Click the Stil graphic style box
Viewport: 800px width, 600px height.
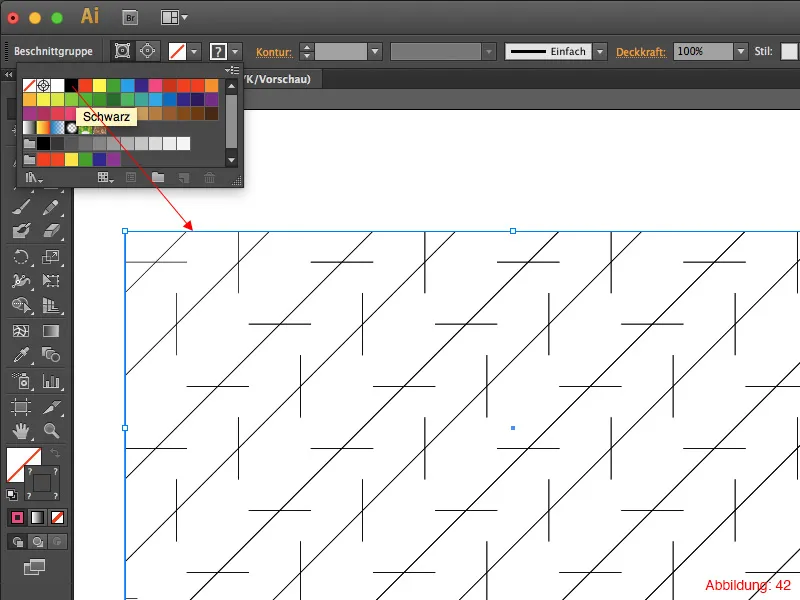[x=789, y=52]
